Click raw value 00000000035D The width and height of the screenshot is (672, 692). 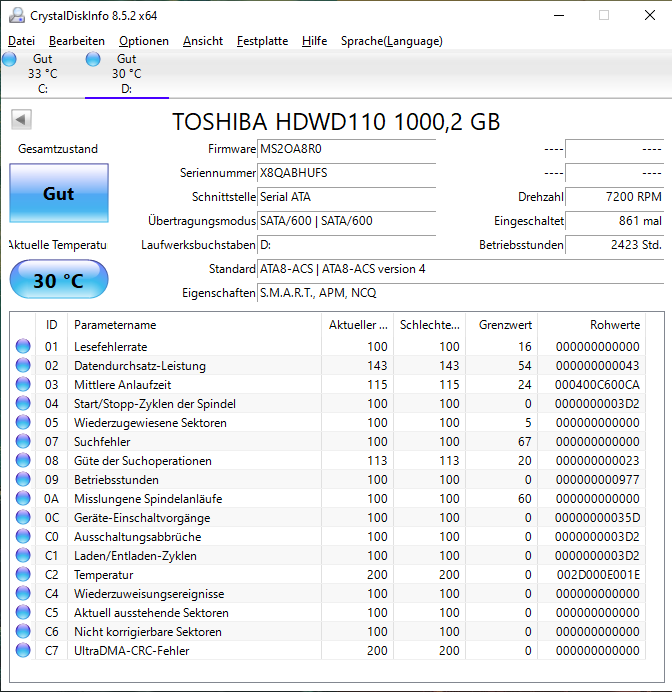[x=597, y=518]
